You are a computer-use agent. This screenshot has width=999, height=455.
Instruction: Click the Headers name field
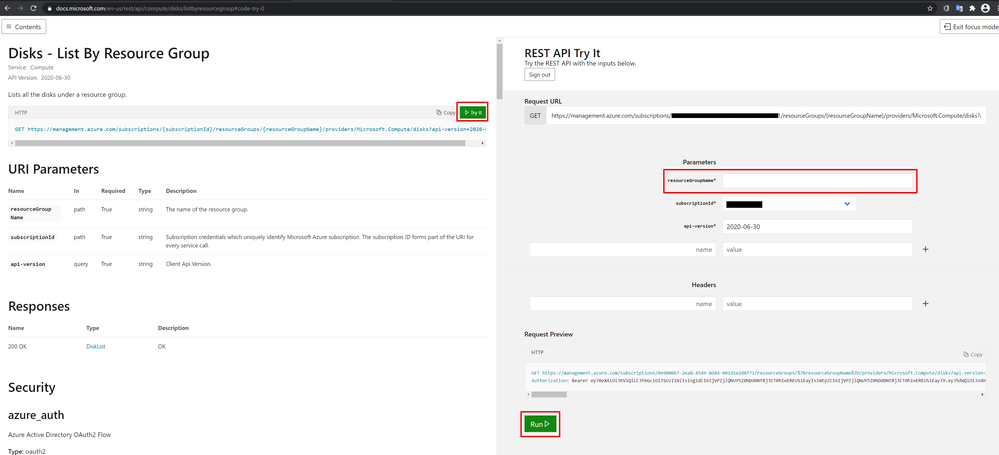[622, 304]
